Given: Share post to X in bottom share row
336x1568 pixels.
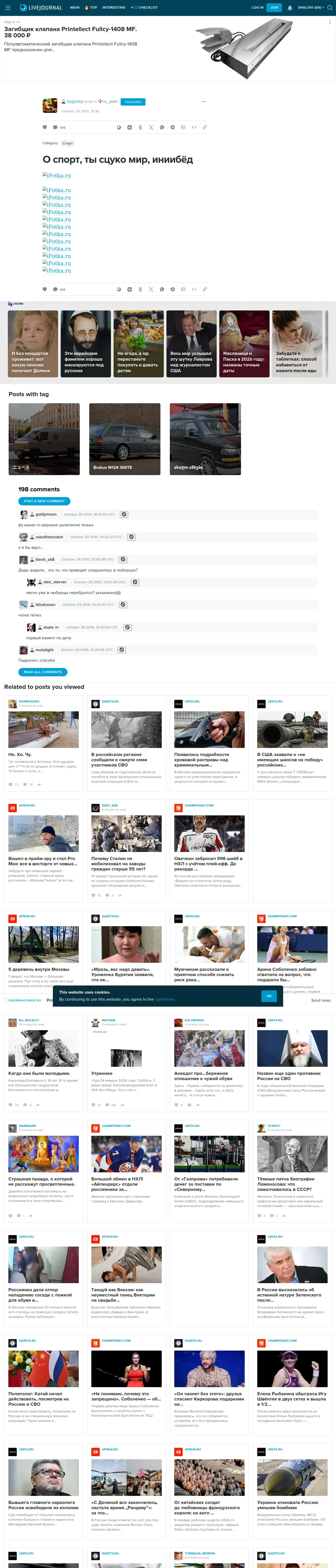Looking at the screenshot, I should coord(151,289).
